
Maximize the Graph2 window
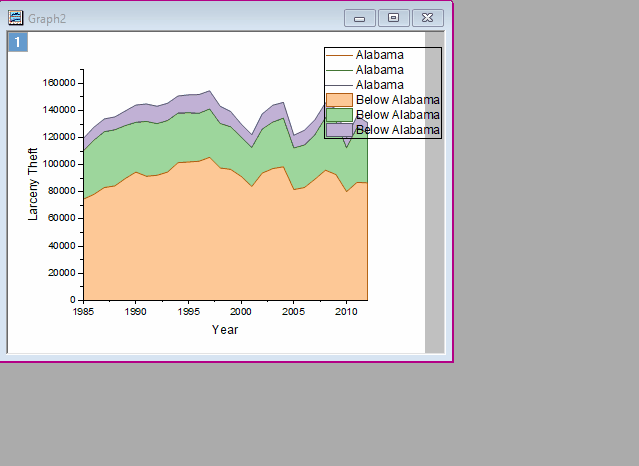tap(393, 17)
